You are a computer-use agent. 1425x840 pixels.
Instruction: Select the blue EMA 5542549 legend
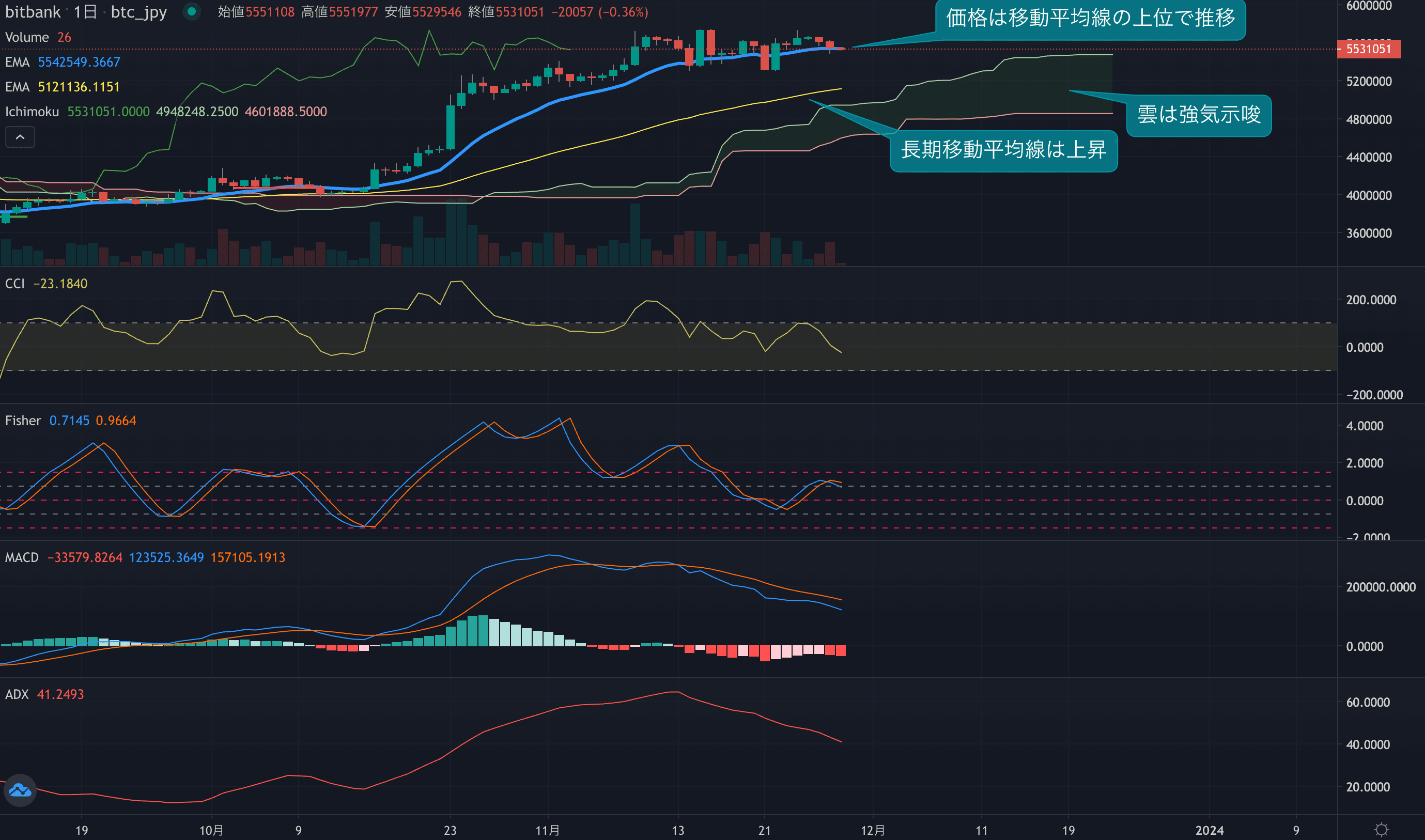pos(63,63)
